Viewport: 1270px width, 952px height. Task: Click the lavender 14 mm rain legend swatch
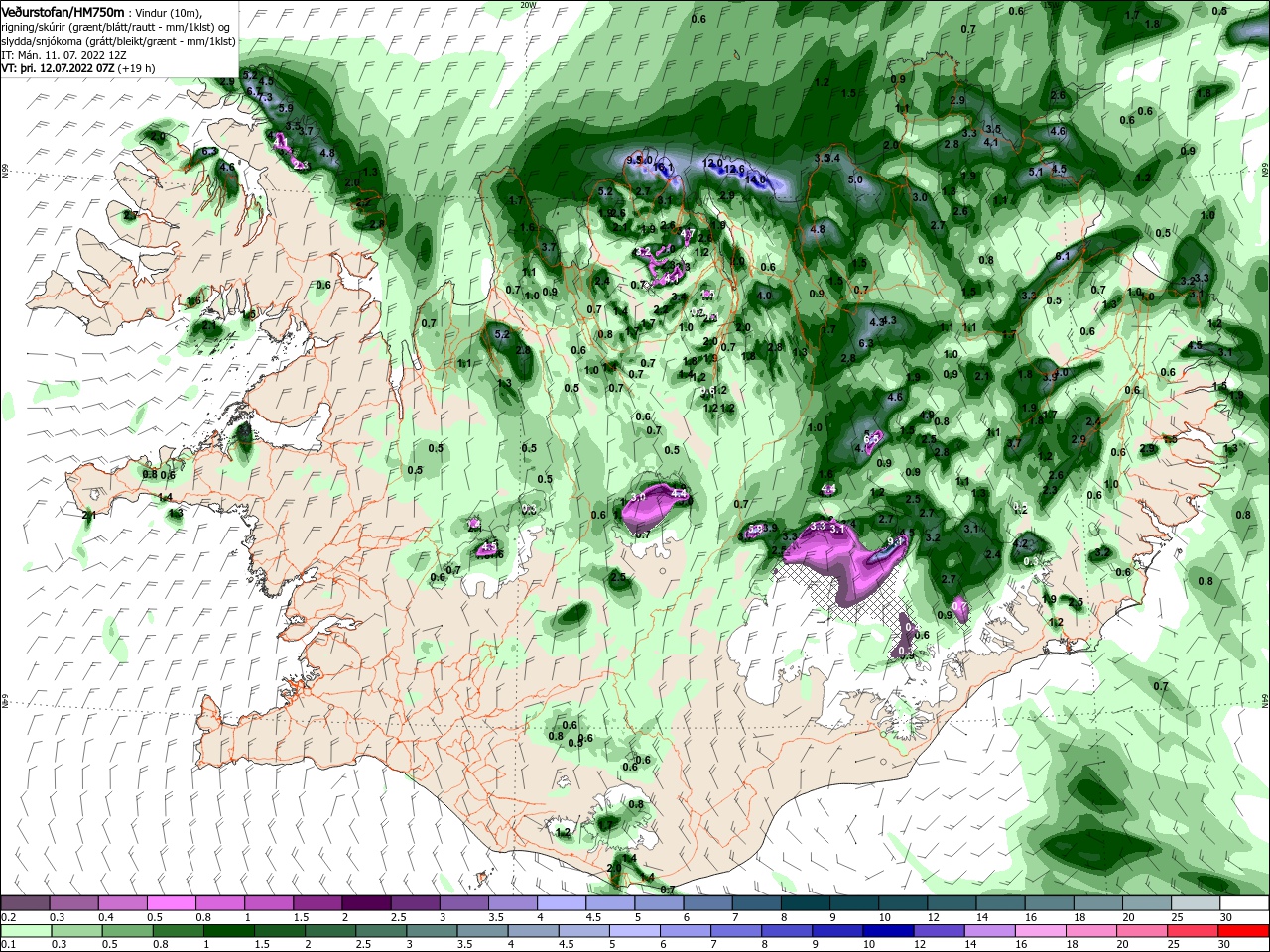pos(988,931)
